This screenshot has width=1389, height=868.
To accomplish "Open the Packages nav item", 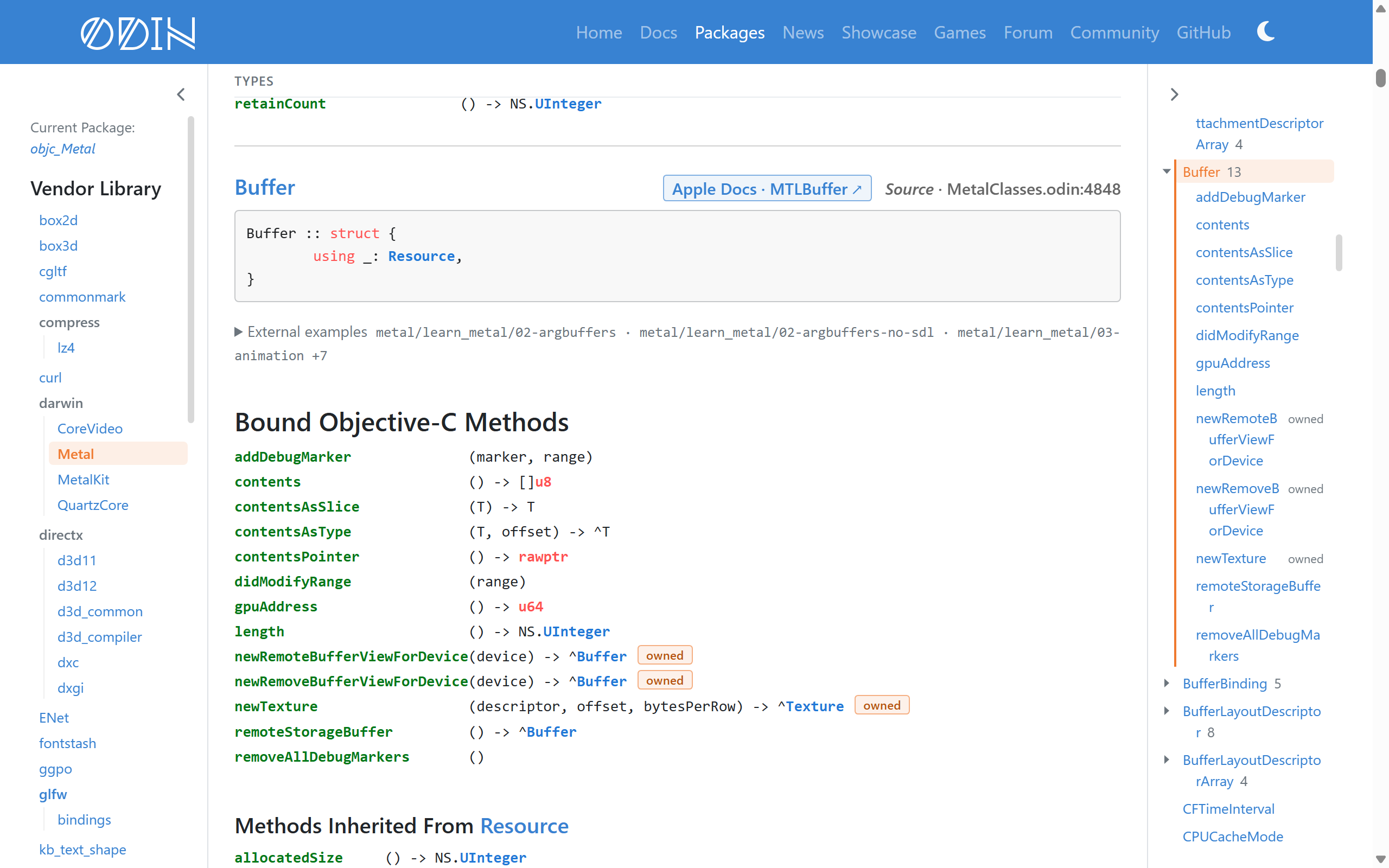I will [x=730, y=32].
